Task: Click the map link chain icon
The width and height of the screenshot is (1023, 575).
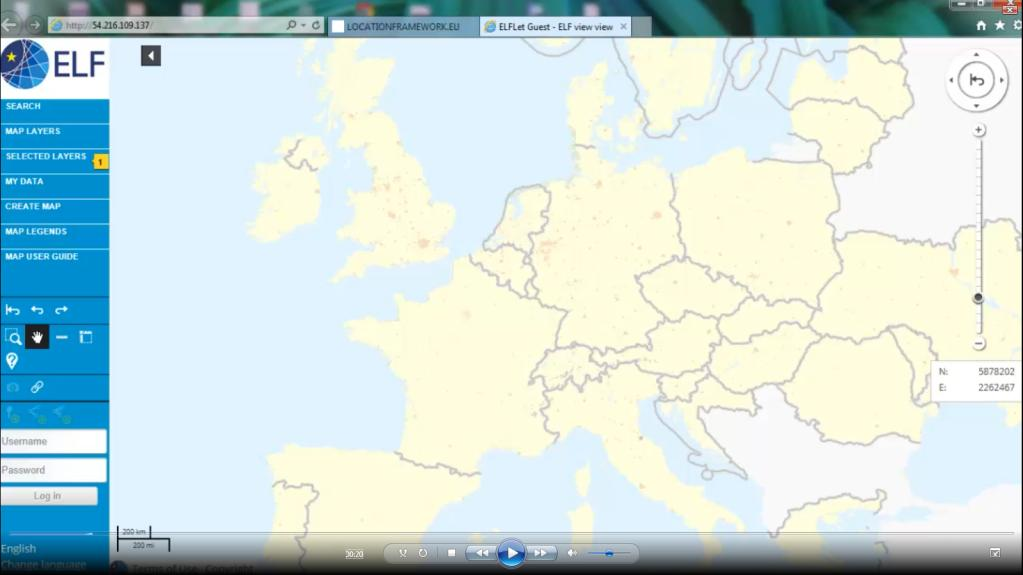Action: point(37,387)
